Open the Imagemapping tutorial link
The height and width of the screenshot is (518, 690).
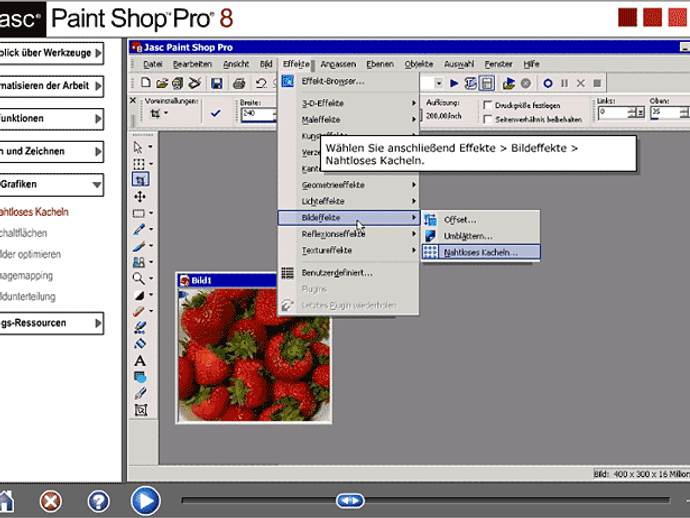click(x=26, y=276)
